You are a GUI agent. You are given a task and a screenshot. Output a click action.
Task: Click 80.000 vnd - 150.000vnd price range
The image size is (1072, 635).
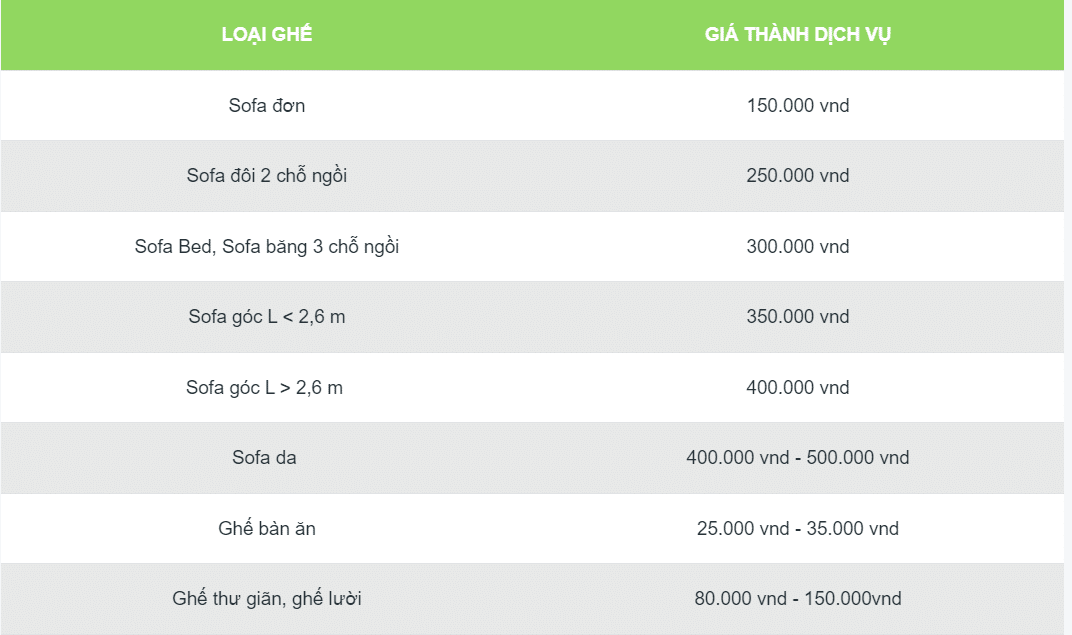798,599
